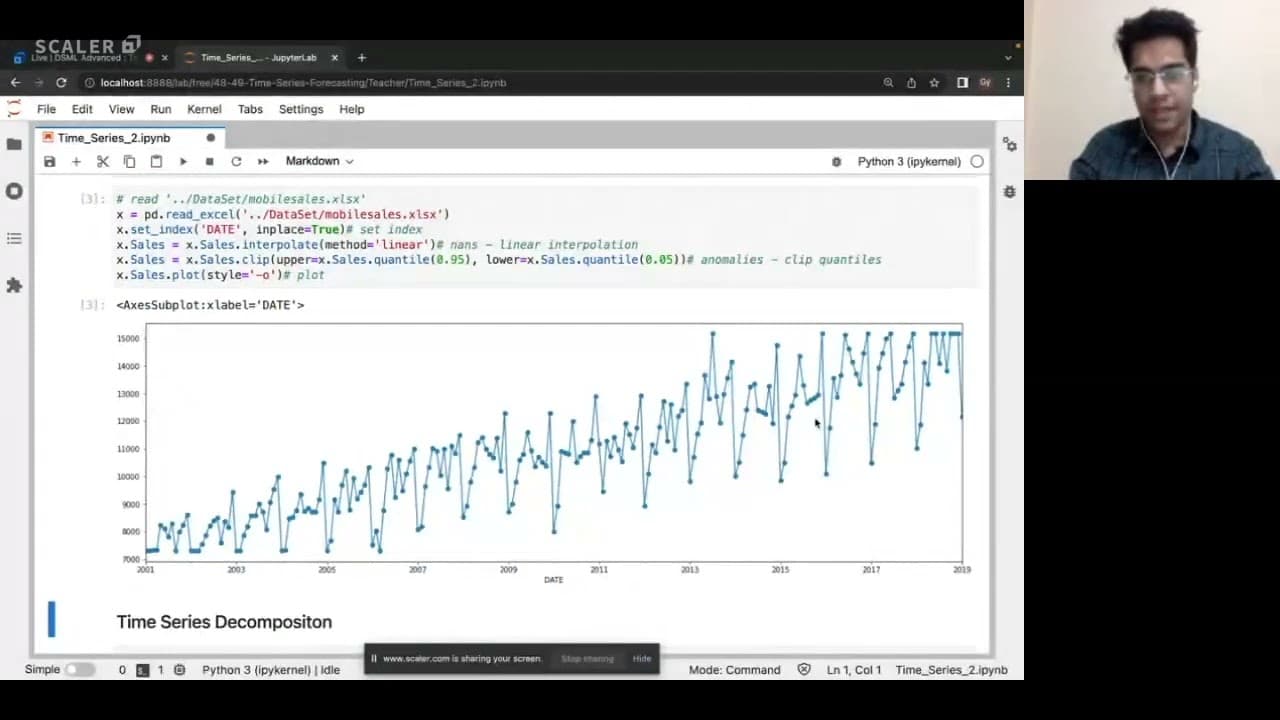Screen dimensions: 1280x720
Task: Save the notebook with the toolbar save icon
Action: click(49, 161)
